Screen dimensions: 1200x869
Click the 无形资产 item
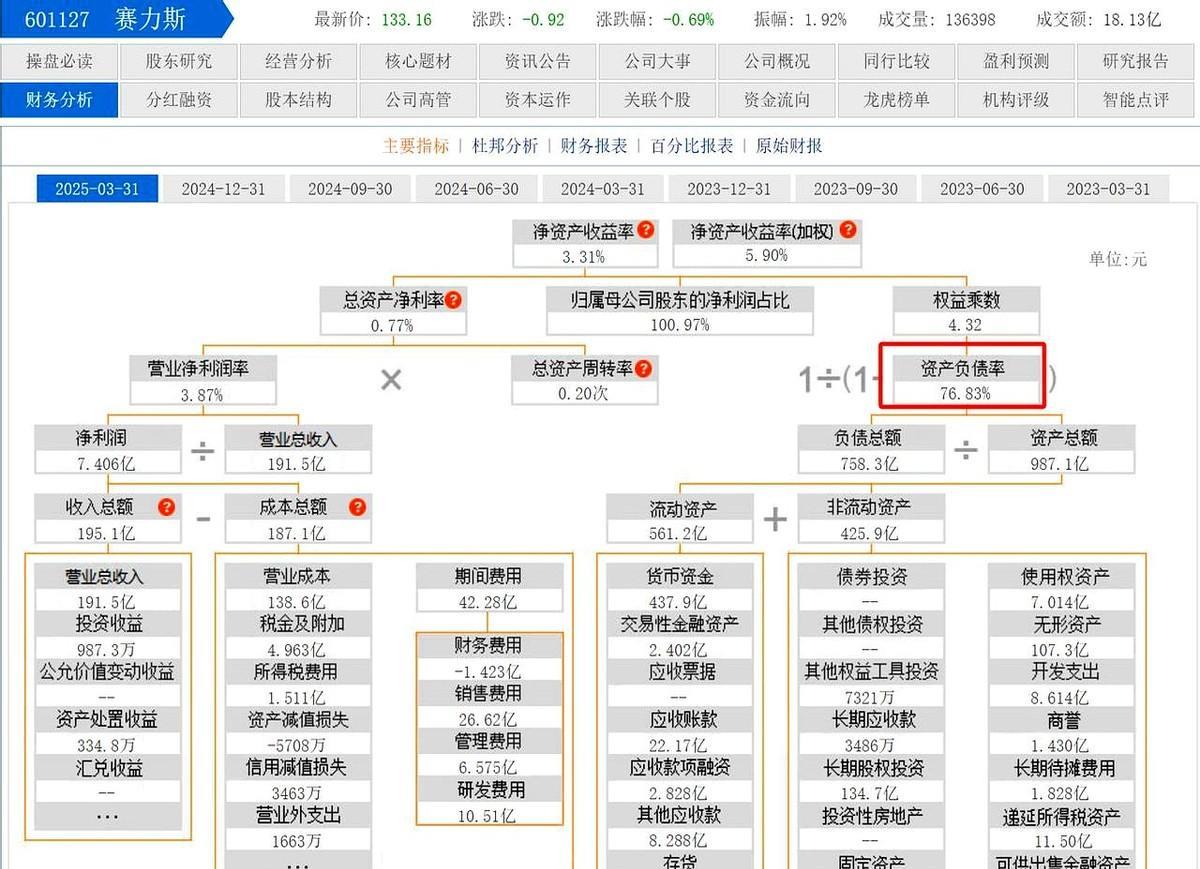tap(1062, 636)
